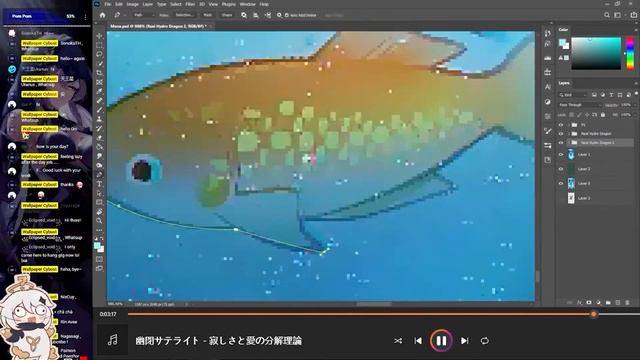This screenshot has width=640, height=360.
Task: Toggle layer filtering switch on/off
Action: tap(636, 93)
